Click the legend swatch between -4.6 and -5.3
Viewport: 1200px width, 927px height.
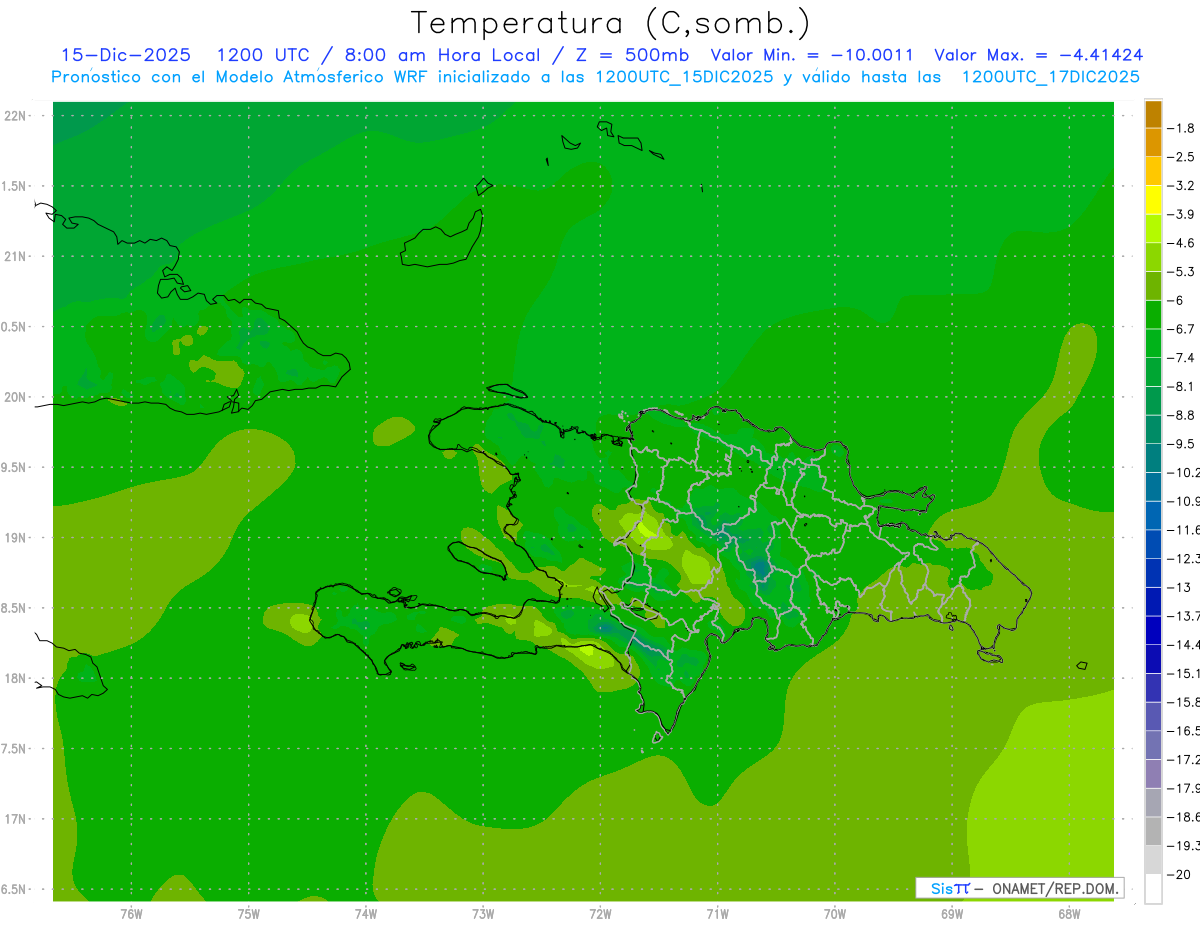coord(1153,258)
